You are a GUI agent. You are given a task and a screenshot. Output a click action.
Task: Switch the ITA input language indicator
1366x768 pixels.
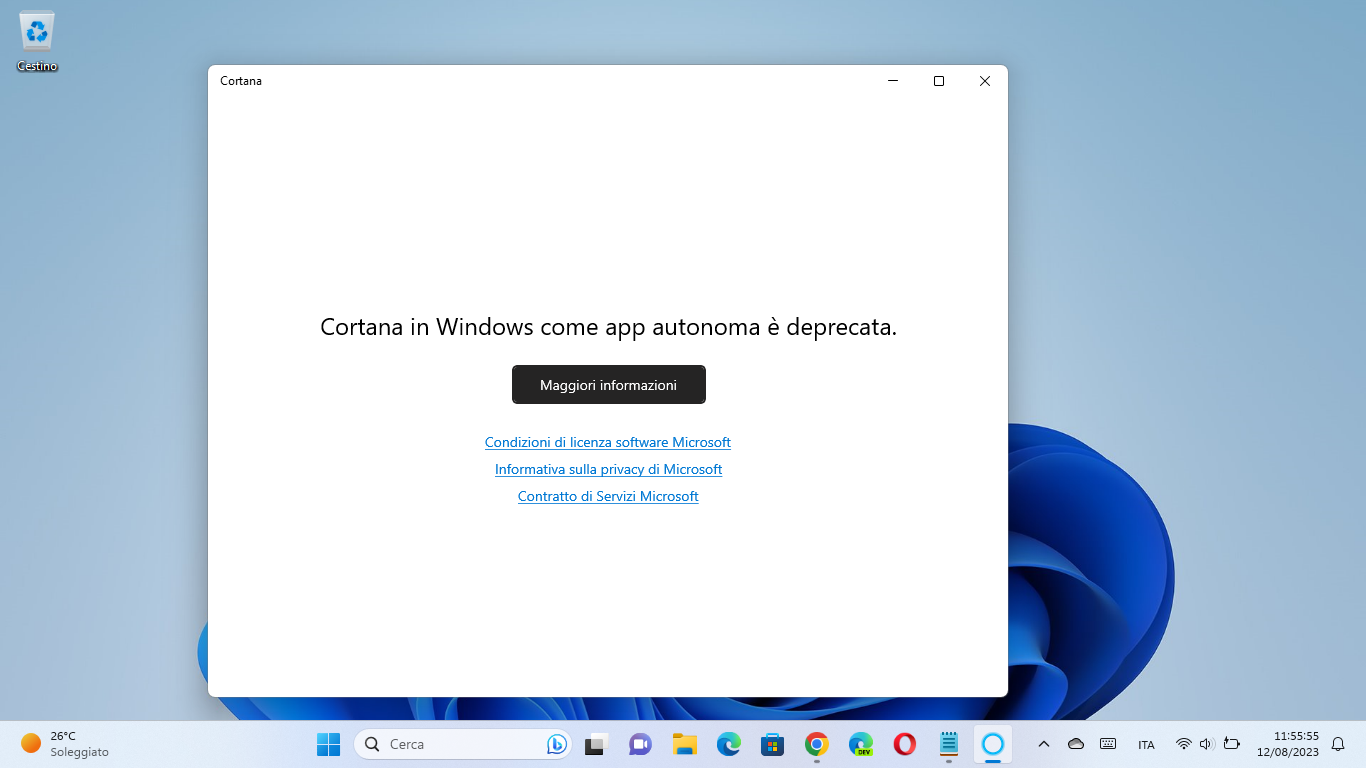pyautogui.click(x=1146, y=745)
